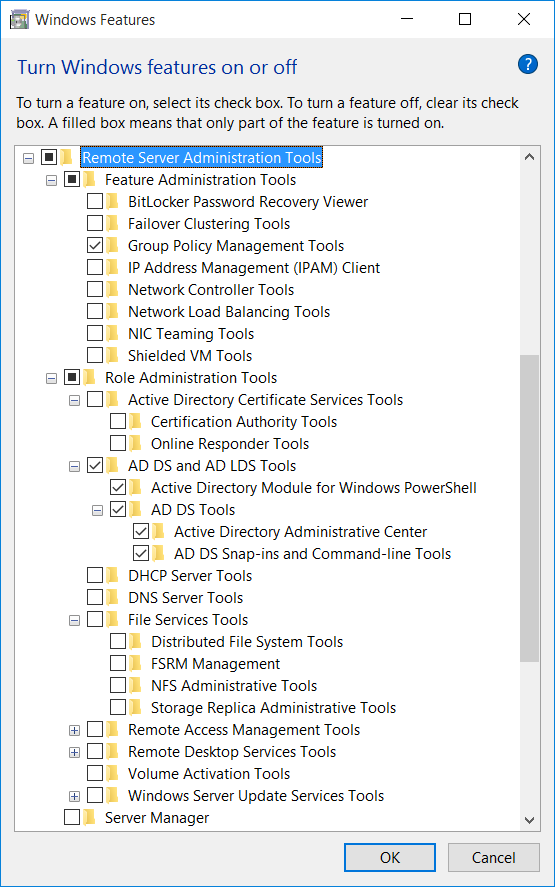Uncheck Group Policy Management Tools
555x887 pixels.
95,246
